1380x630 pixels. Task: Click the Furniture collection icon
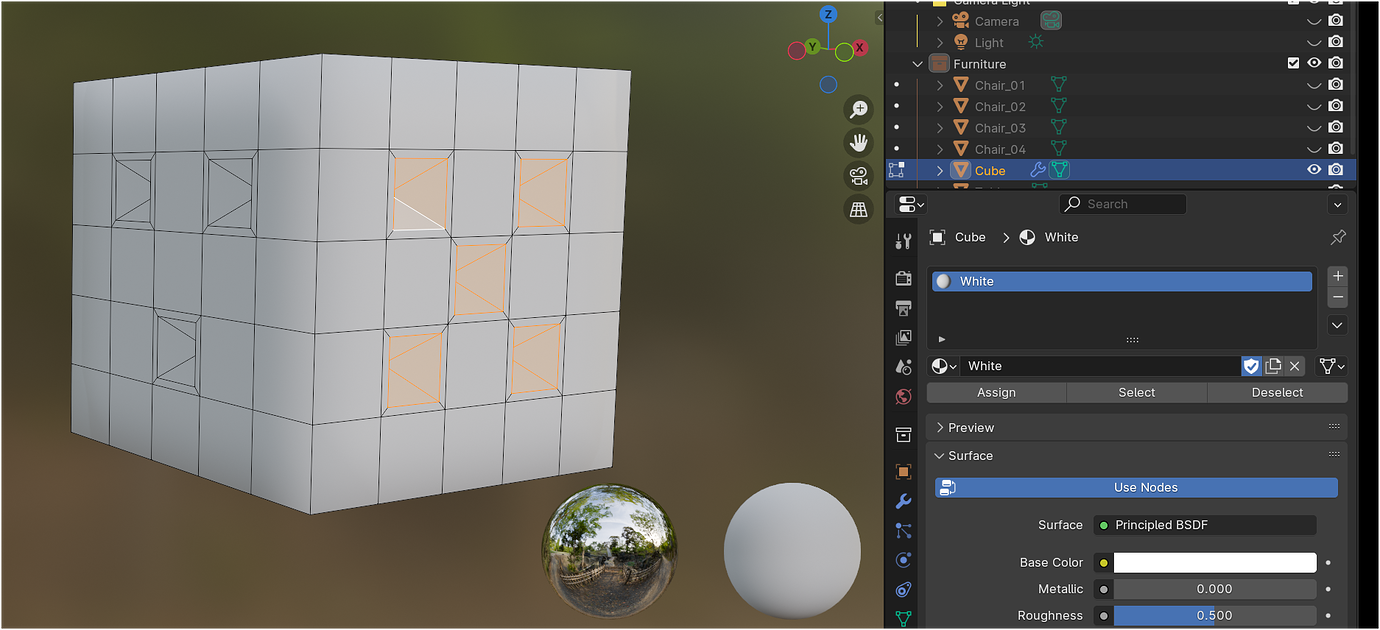[939, 64]
